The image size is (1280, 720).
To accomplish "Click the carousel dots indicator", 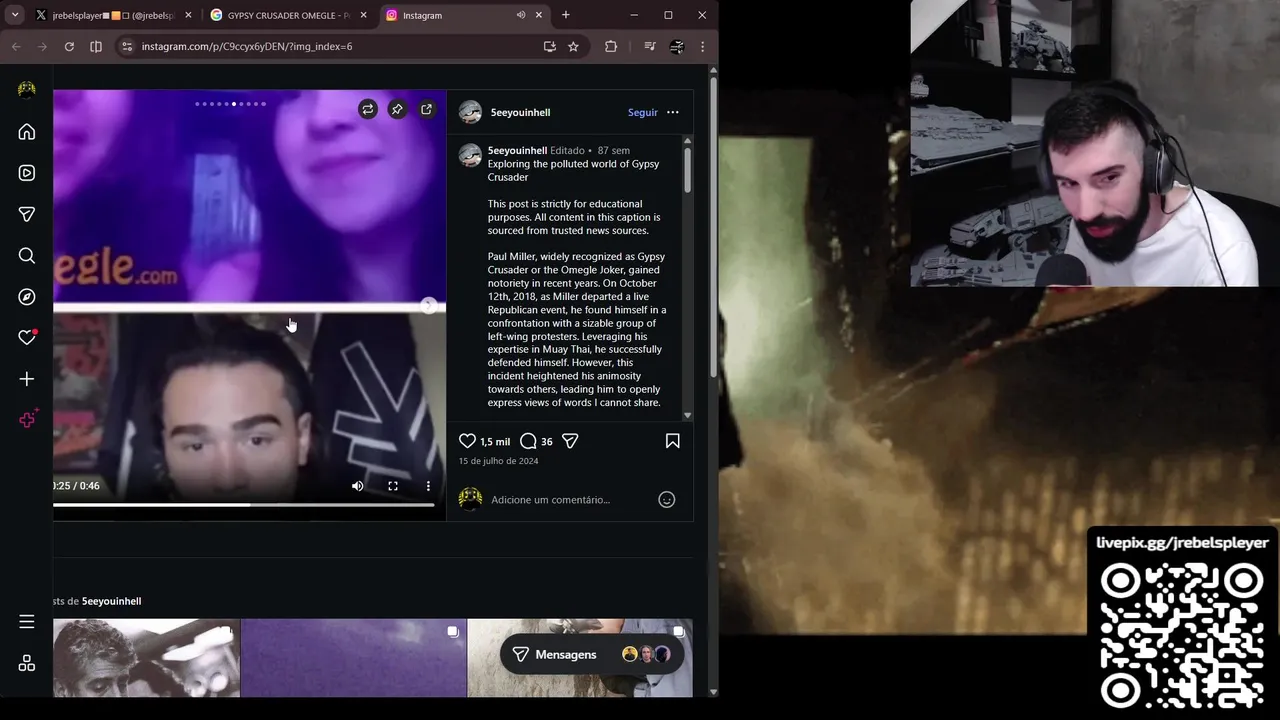I will point(231,104).
